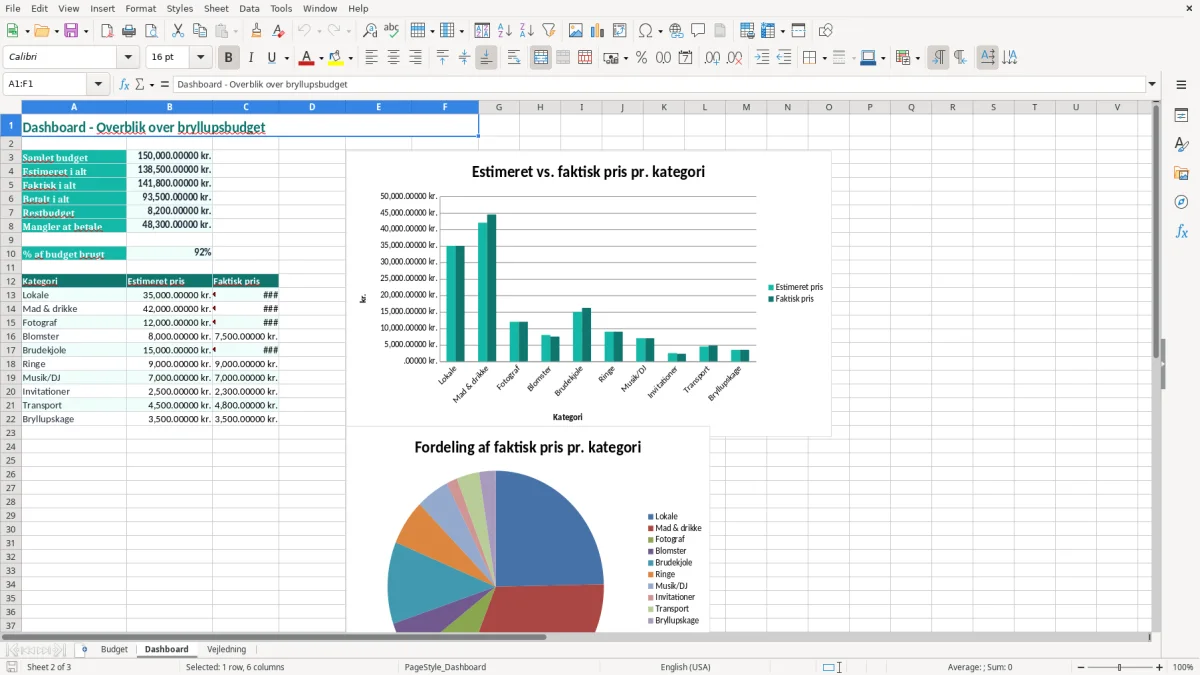Cut the selection with the scissors icon
Screen dimensions: 1200x675
pos(177,31)
